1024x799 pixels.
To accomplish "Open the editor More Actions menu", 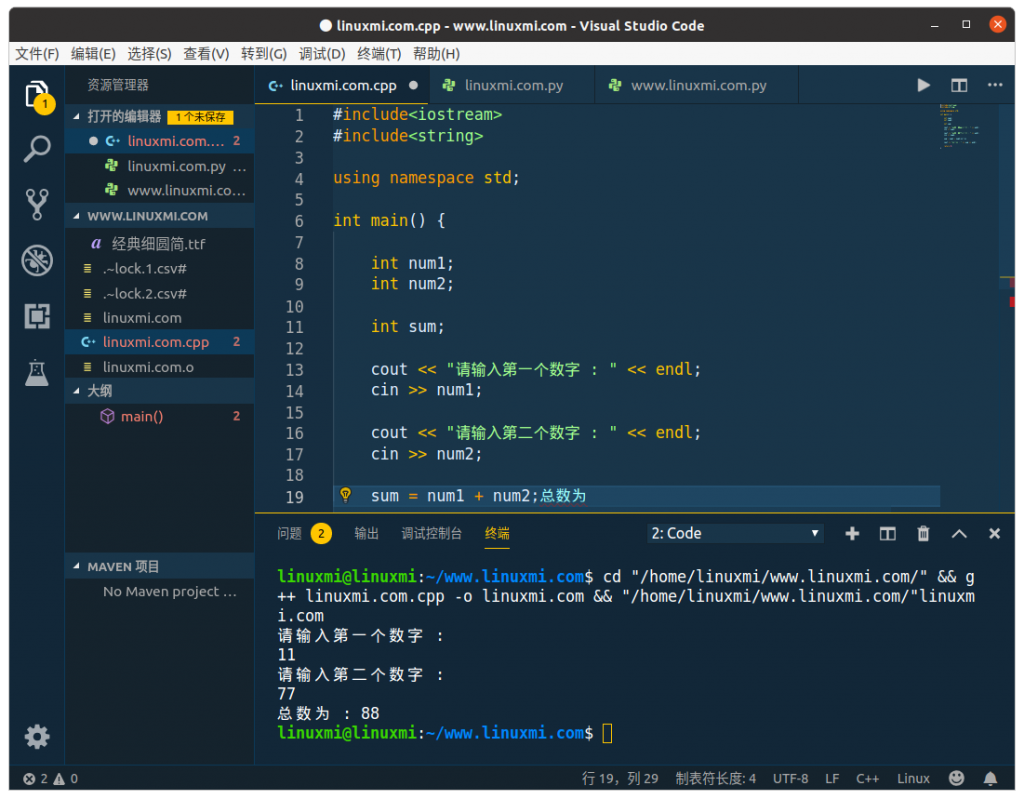I will point(995,85).
